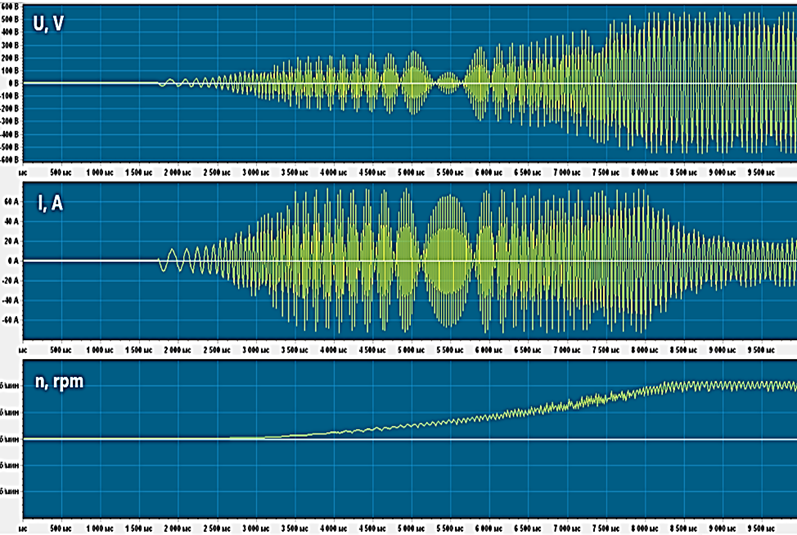Screen dimensions: 797x535
Task: Click the 0 V tick on voltage axis
Action: pyautogui.click(x=13, y=82)
